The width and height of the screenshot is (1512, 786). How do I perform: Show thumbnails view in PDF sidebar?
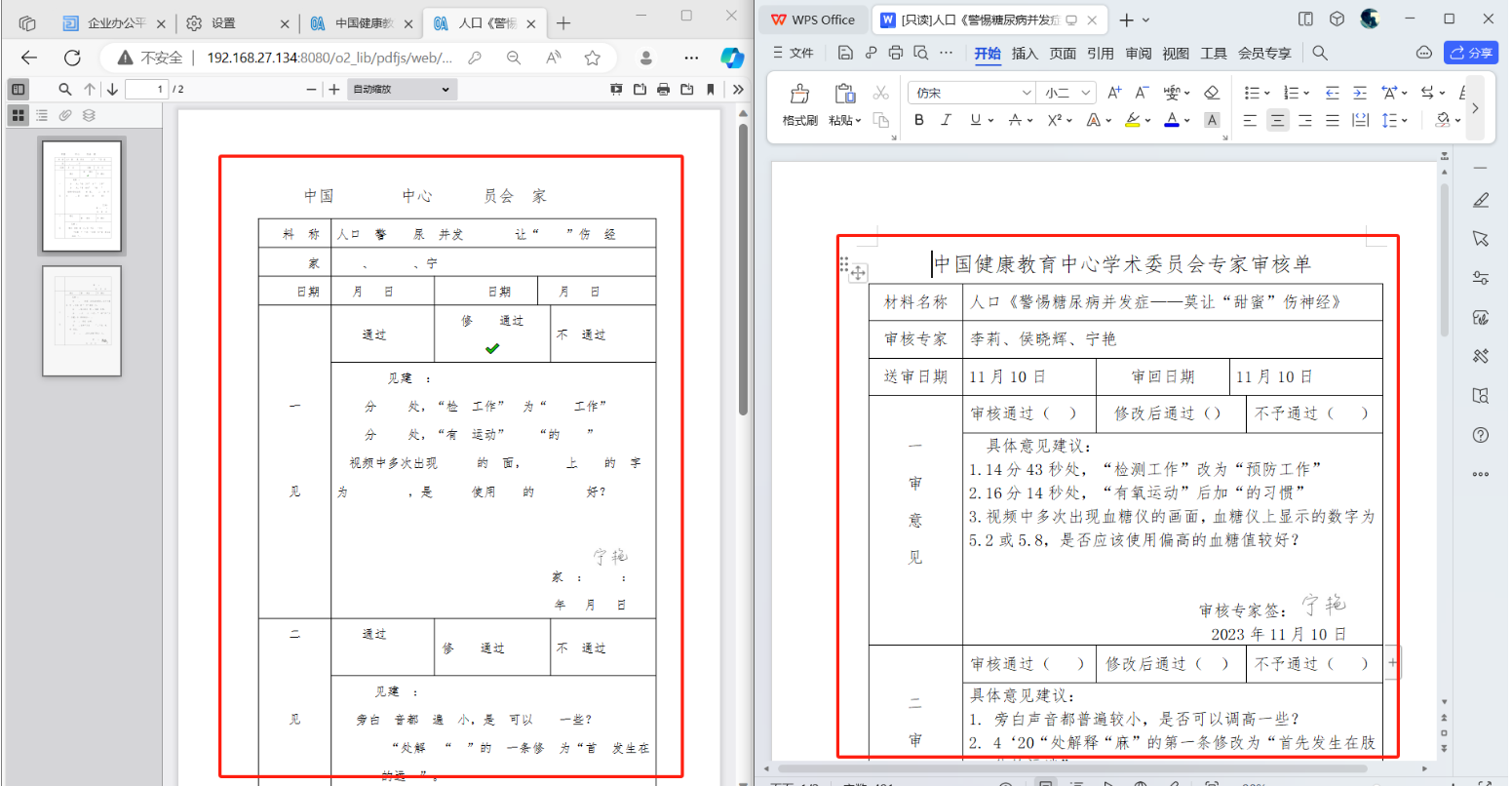tap(18, 115)
